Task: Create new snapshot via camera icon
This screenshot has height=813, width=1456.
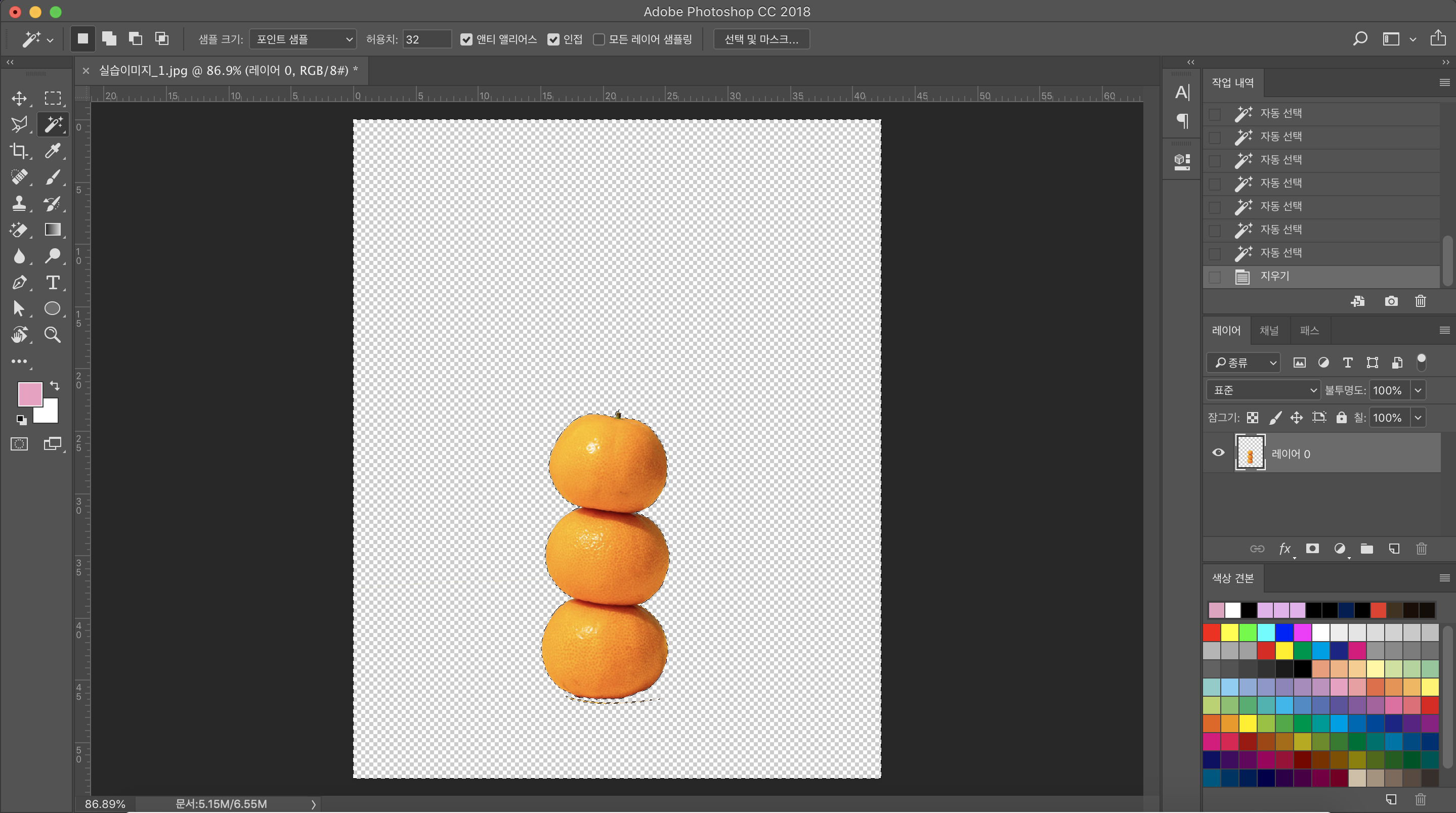Action: pos(1391,301)
